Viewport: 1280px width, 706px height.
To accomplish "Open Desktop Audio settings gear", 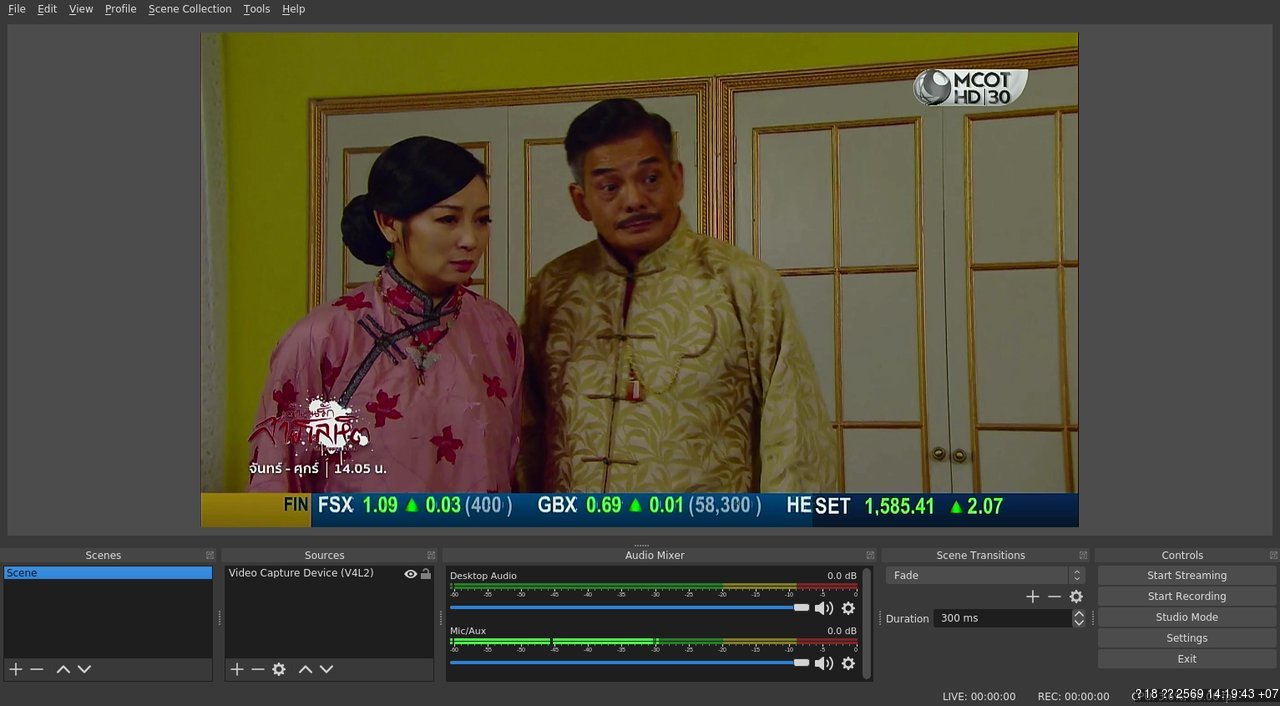I will click(848, 608).
